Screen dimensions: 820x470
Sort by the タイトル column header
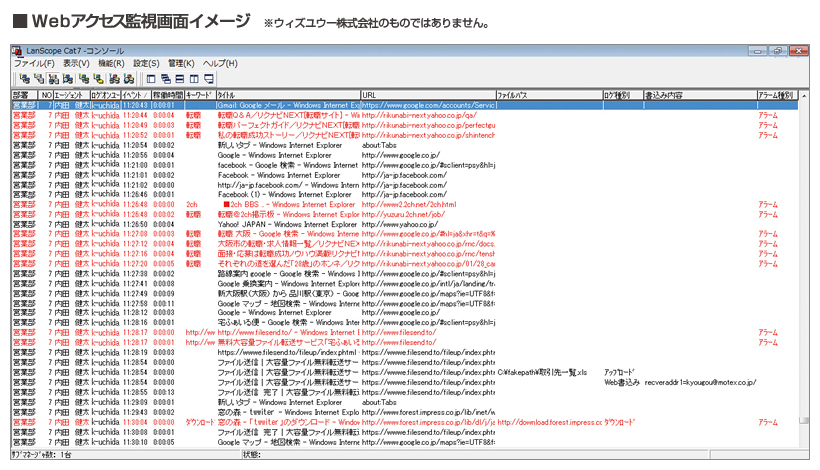(288, 95)
